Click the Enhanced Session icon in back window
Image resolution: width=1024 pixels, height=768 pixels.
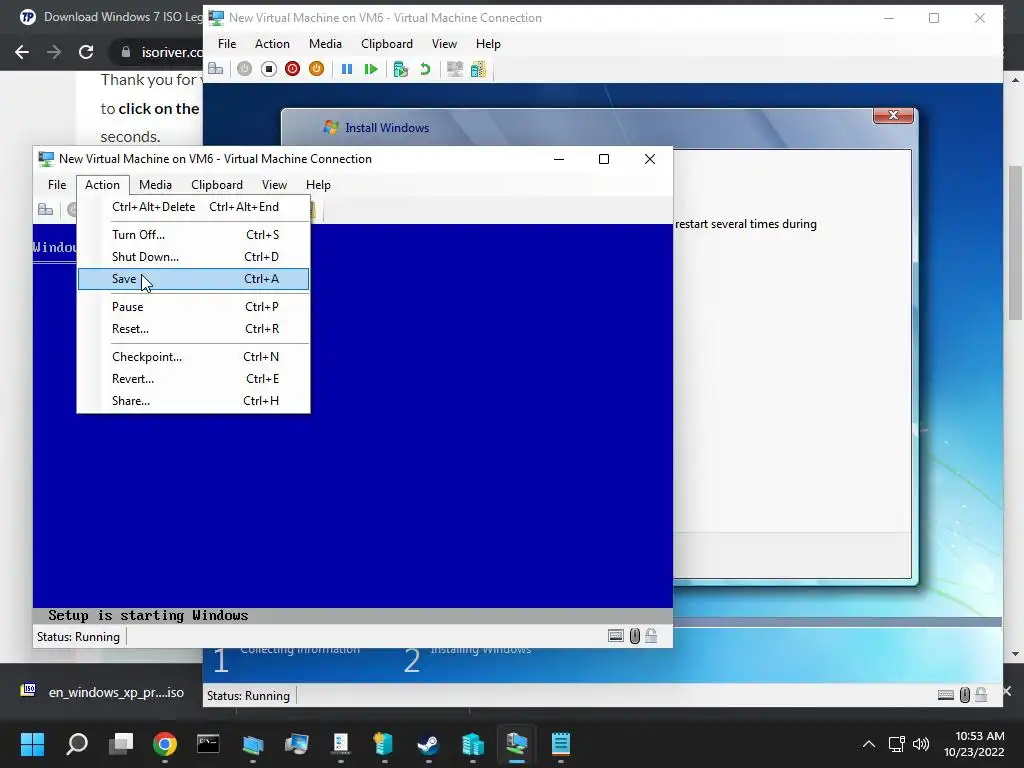455,69
